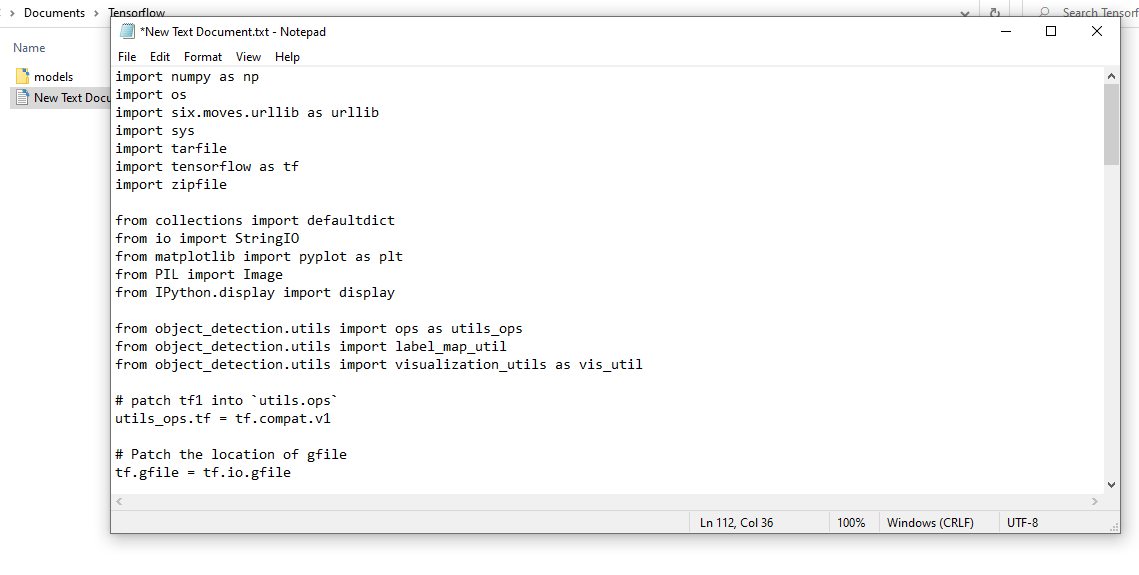
Task: Open the Edit menu
Action: tap(160, 57)
